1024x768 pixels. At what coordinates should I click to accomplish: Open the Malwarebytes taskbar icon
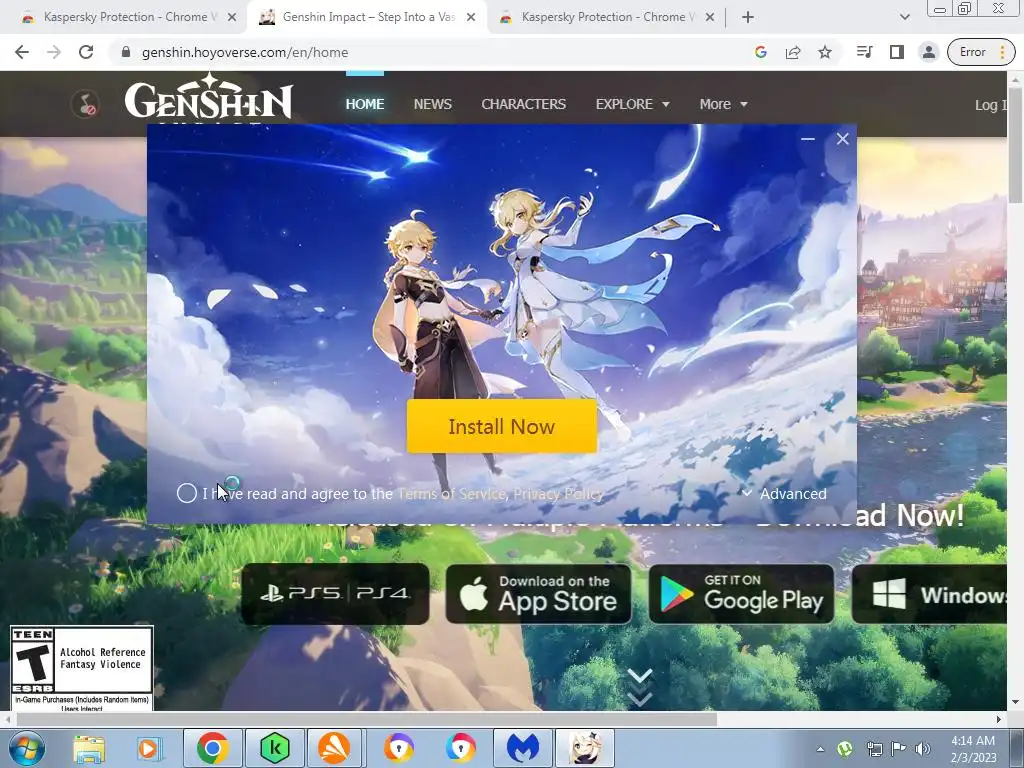(x=523, y=748)
